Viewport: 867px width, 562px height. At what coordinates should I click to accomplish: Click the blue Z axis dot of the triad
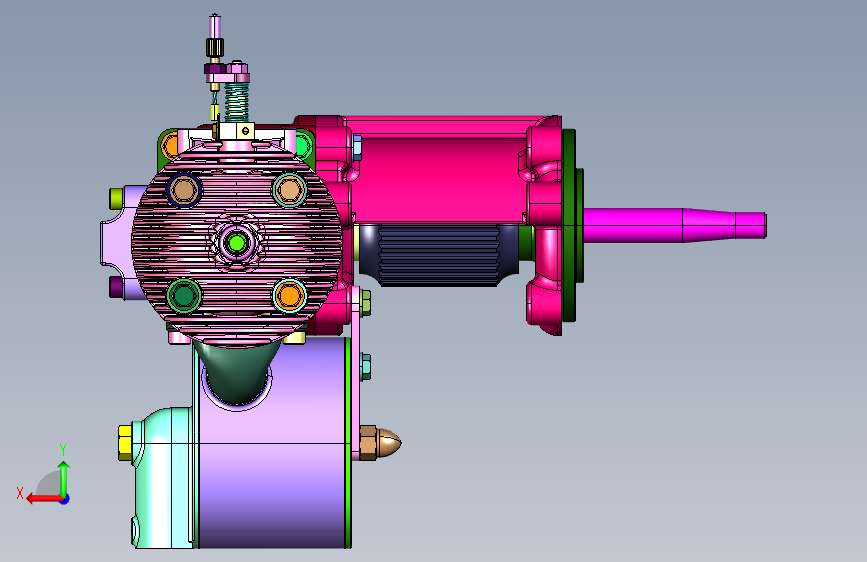[x=65, y=499]
